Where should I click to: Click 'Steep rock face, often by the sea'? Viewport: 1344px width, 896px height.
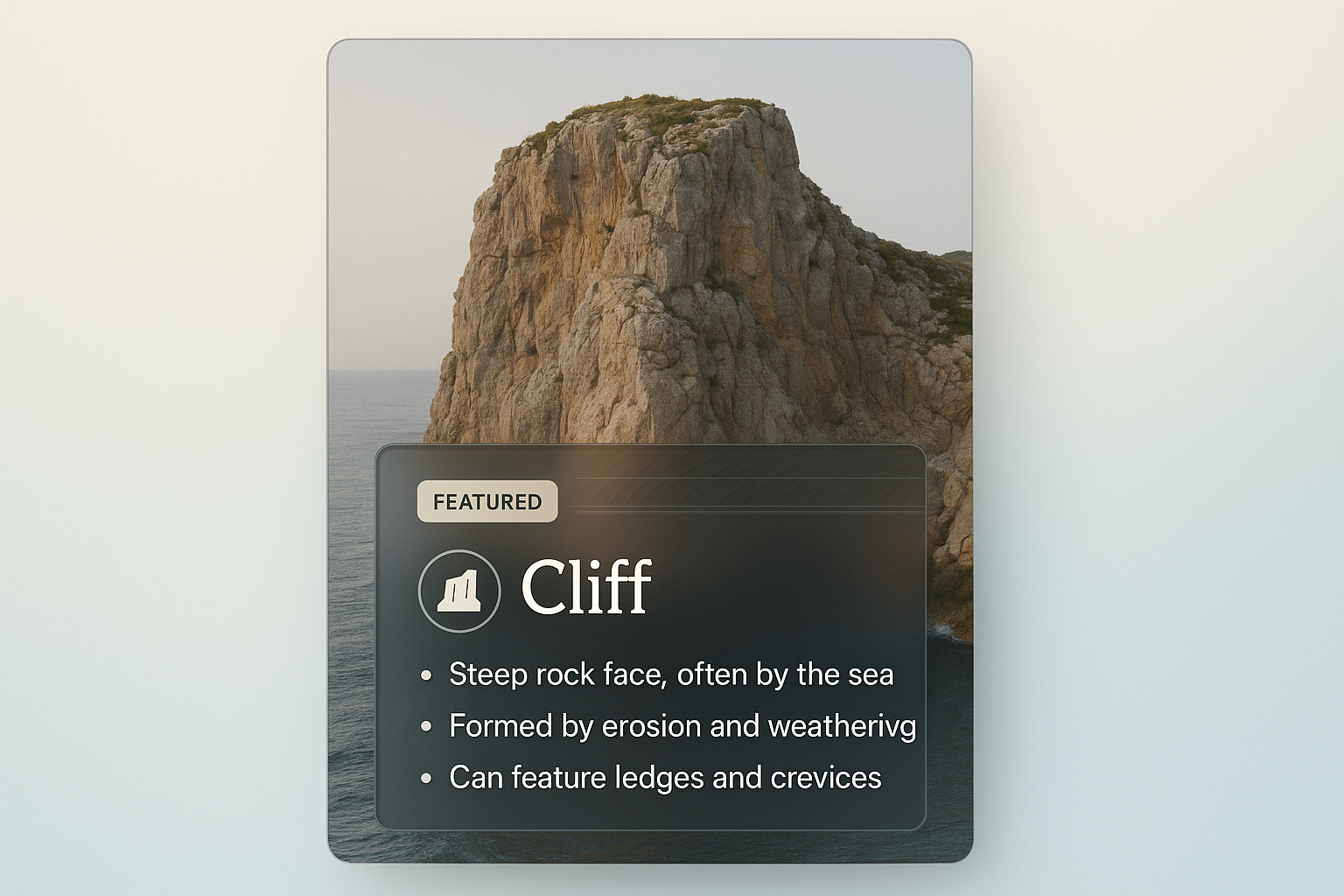671,675
